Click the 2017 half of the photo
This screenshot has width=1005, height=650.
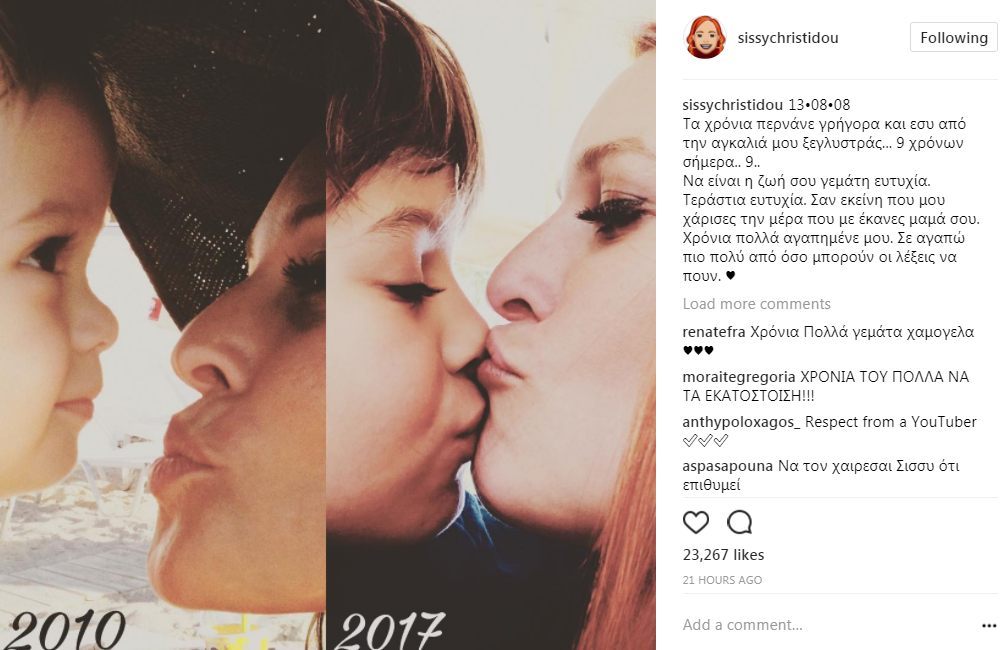click(491, 325)
